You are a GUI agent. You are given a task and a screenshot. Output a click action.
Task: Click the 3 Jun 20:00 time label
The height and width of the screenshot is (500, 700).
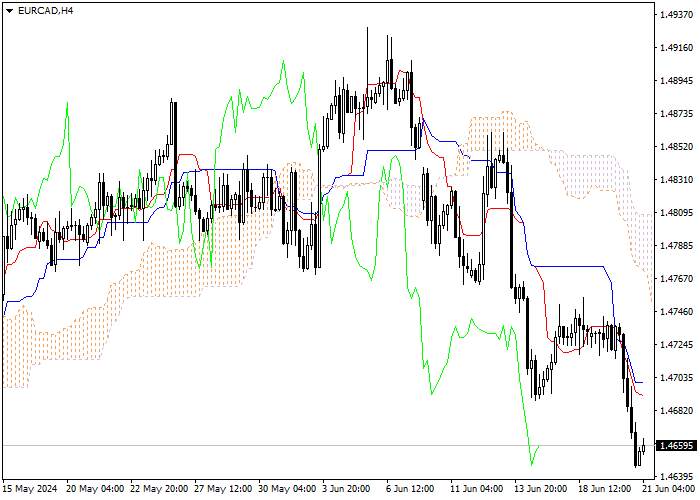click(346, 489)
